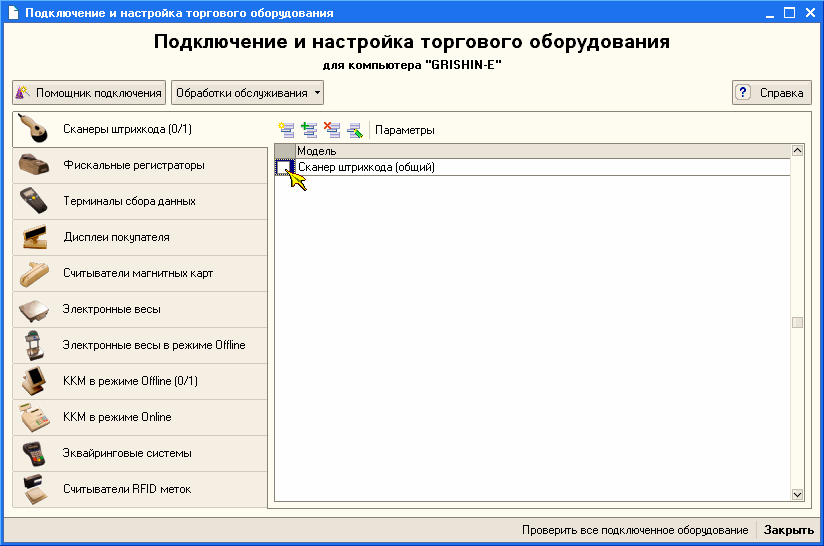Click the green-plus add-by-copy toolbar icon
This screenshot has height=546, width=824.
point(309,130)
